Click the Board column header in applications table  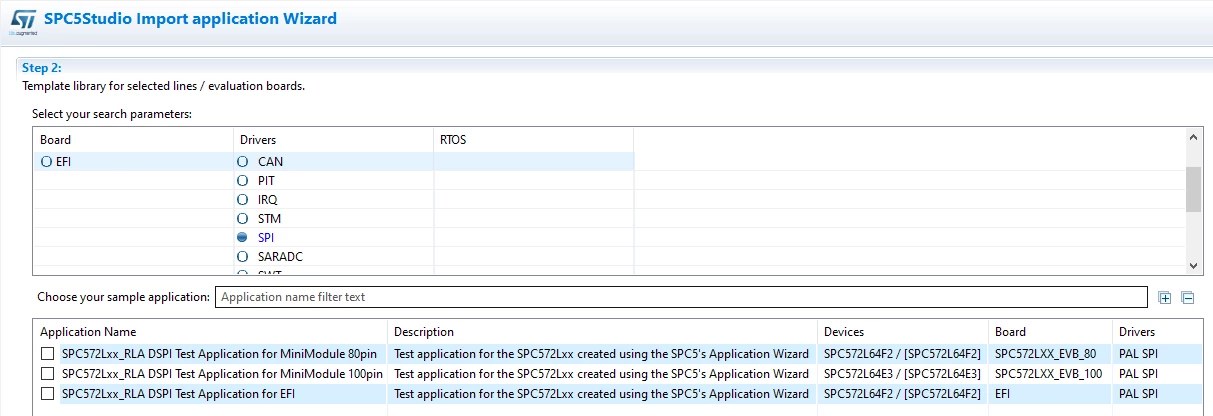tap(1050, 332)
